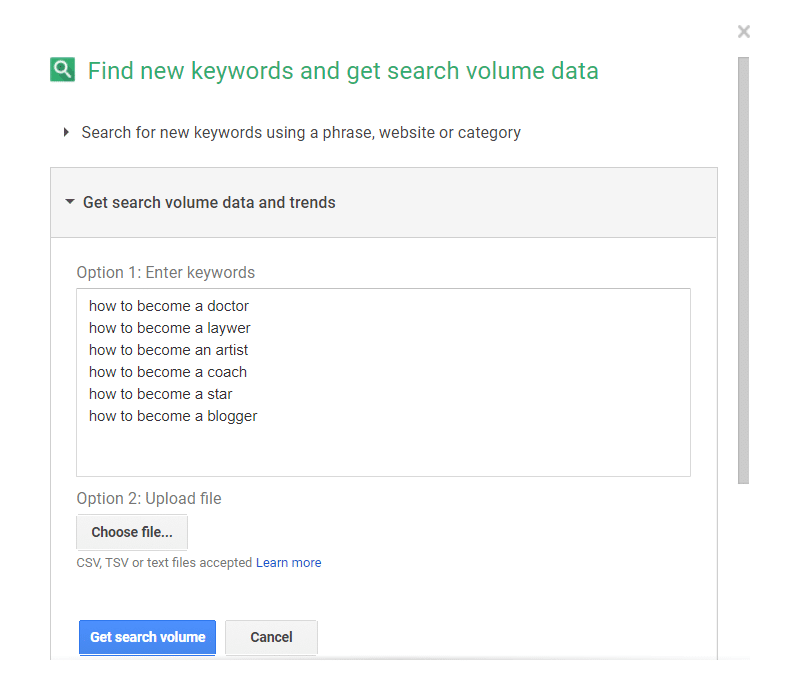The image size is (802, 696).
Task: Click the 'Cancel' button
Action: pyautogui.click(x=271, y=637)
